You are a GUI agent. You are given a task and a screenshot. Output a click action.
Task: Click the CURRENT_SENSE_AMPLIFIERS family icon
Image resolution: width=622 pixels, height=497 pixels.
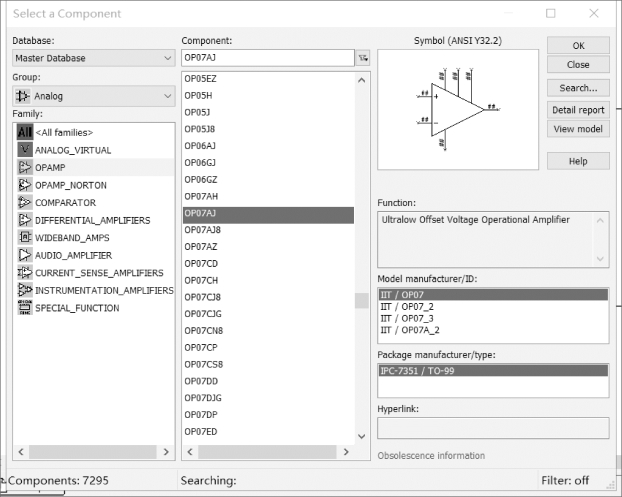click(25, 272)
